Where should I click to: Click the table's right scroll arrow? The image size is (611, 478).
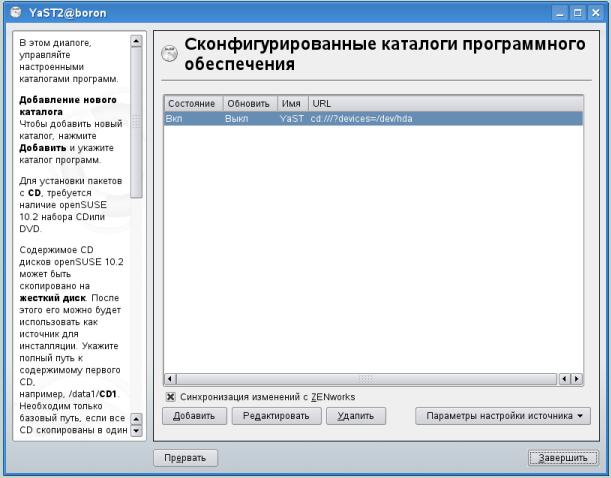577,378
